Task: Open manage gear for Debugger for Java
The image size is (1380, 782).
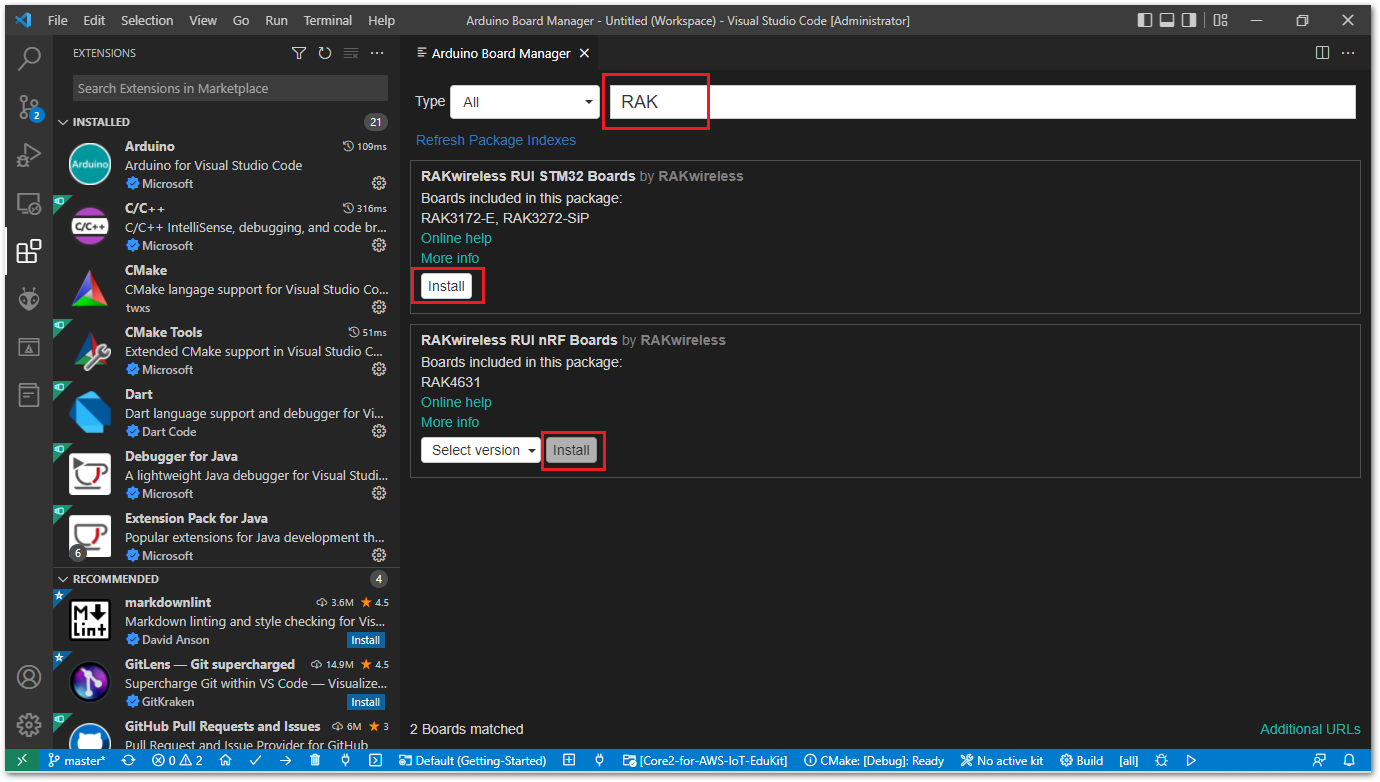Action: coord(379,493)
